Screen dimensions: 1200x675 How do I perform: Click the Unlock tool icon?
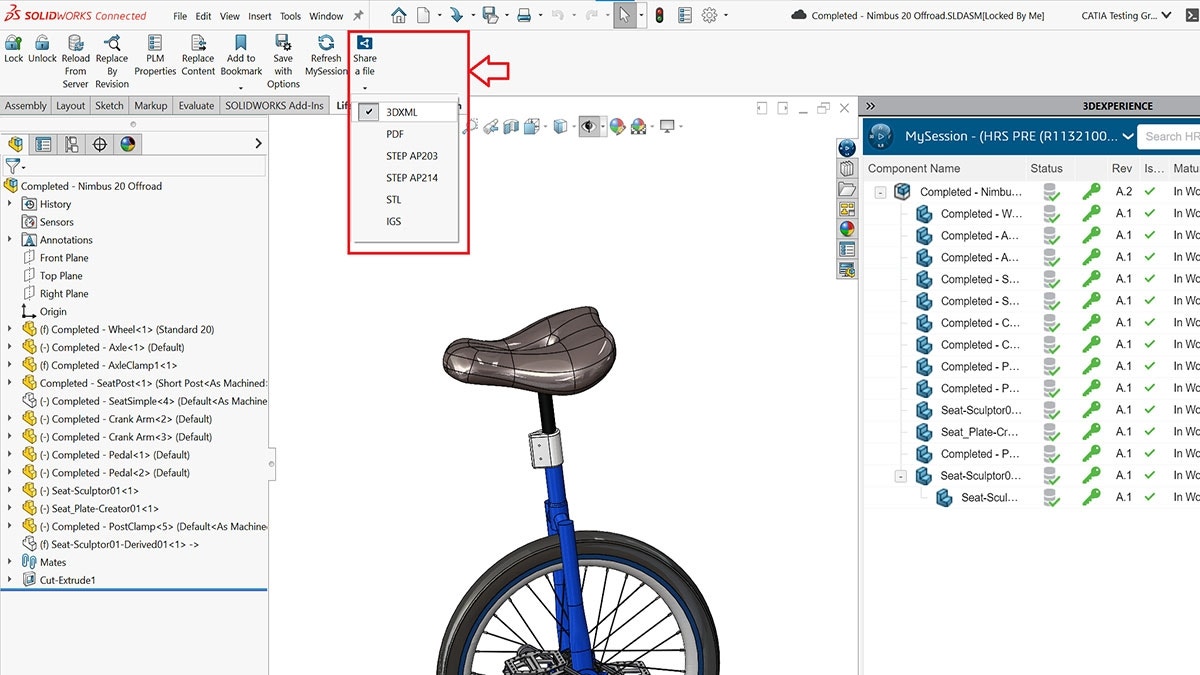42,42
